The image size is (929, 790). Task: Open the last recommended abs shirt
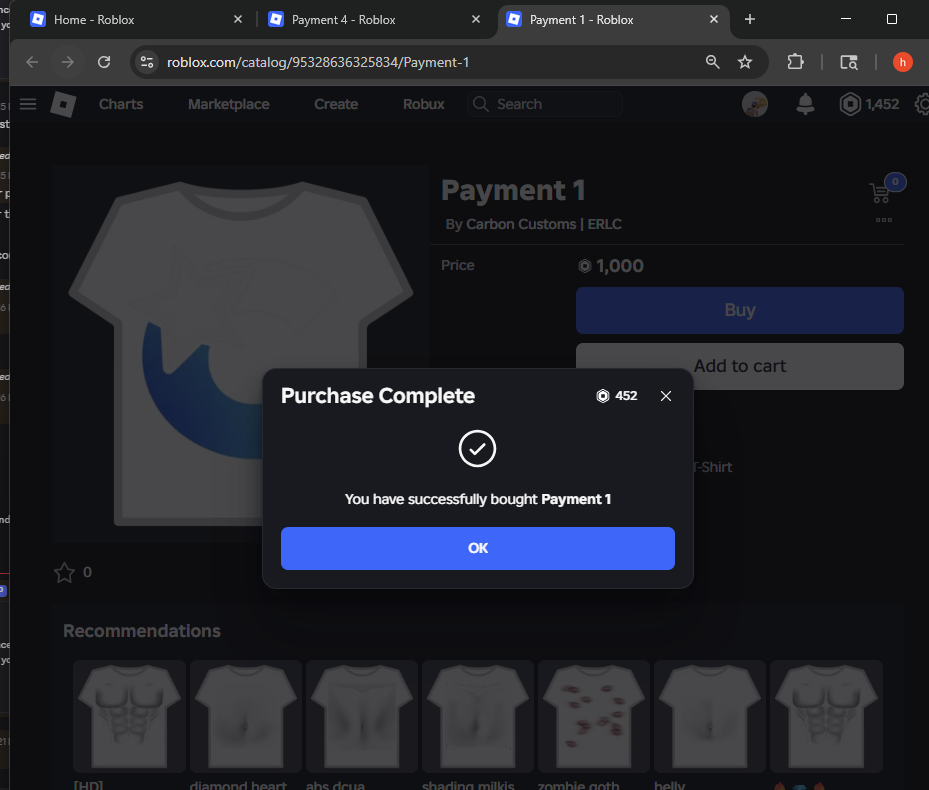tap(826, 717)
